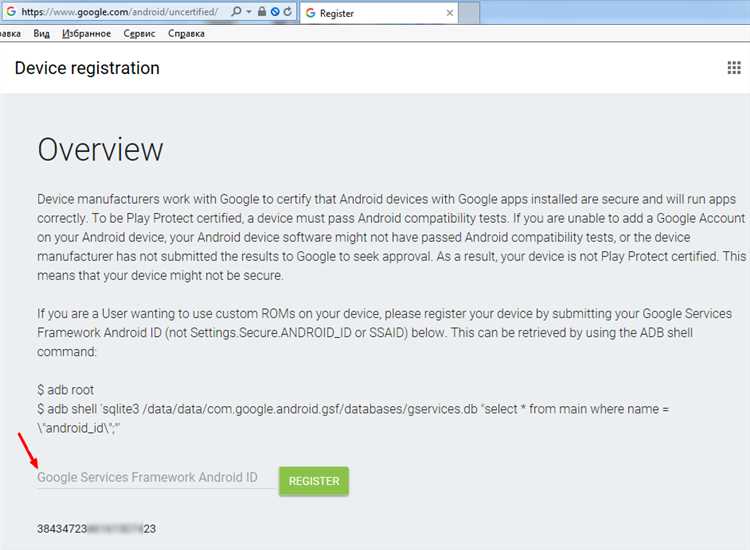The image size is (750, 550).
Task: Open the Избранное menu
Action: 87,33
